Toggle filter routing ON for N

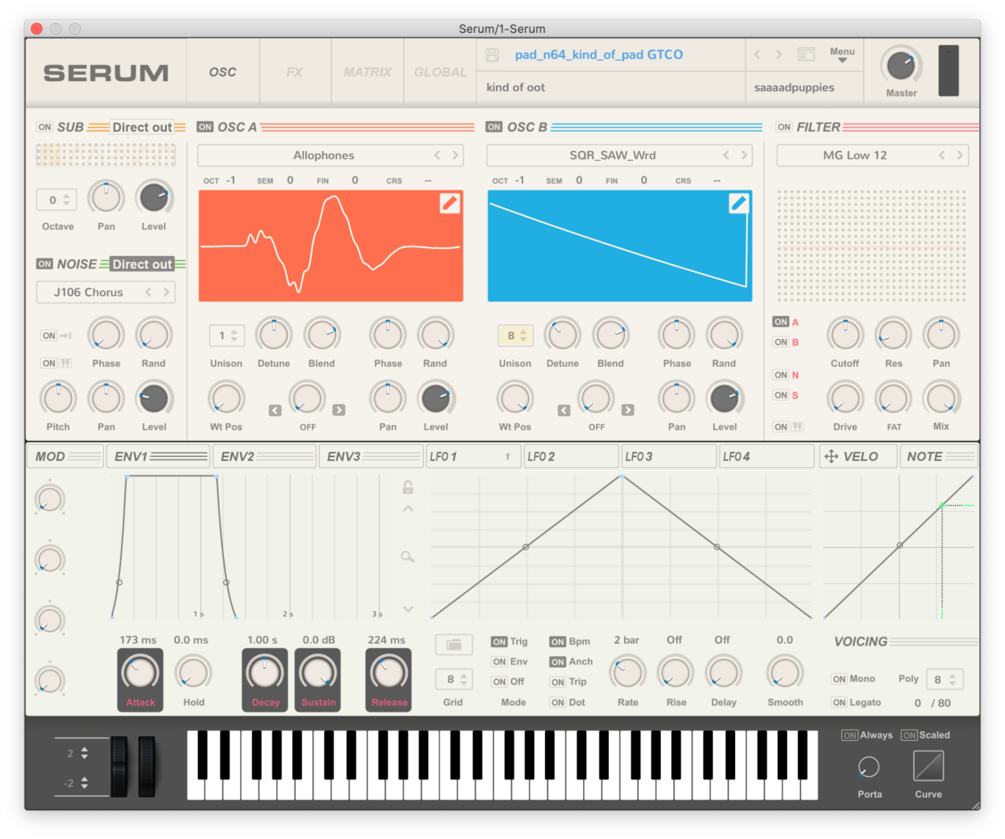coord(780,375)
